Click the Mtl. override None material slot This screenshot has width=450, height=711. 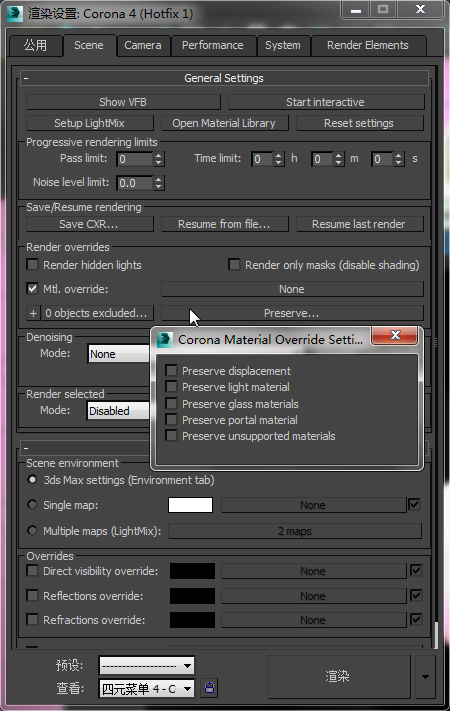(x=292, y=289)
